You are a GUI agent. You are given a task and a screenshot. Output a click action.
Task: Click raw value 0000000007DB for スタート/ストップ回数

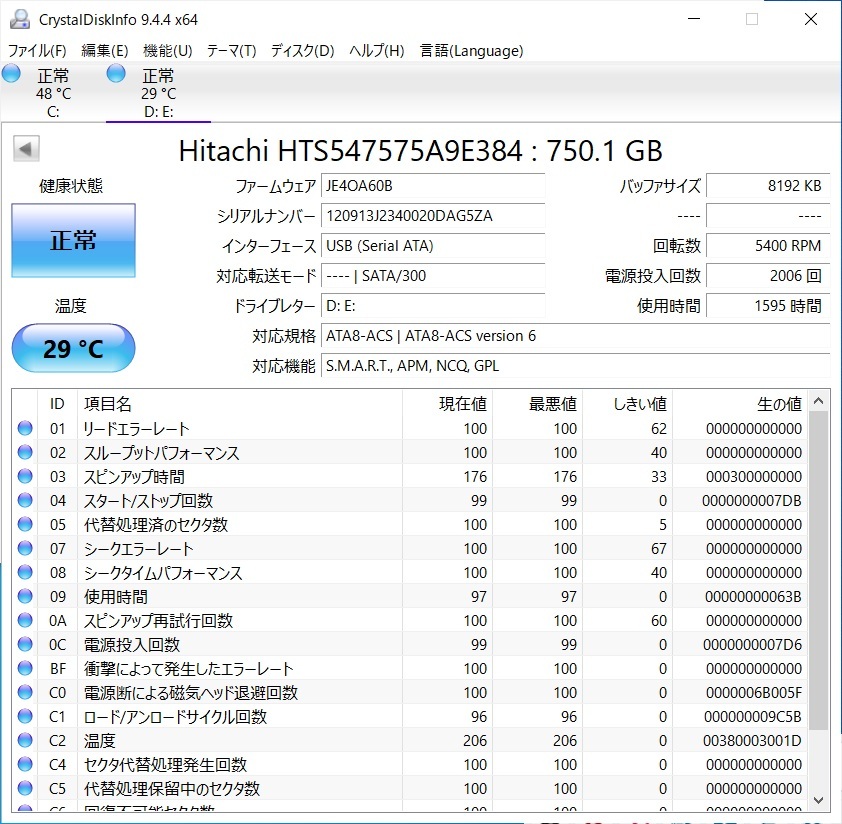(x=752, y=501)
